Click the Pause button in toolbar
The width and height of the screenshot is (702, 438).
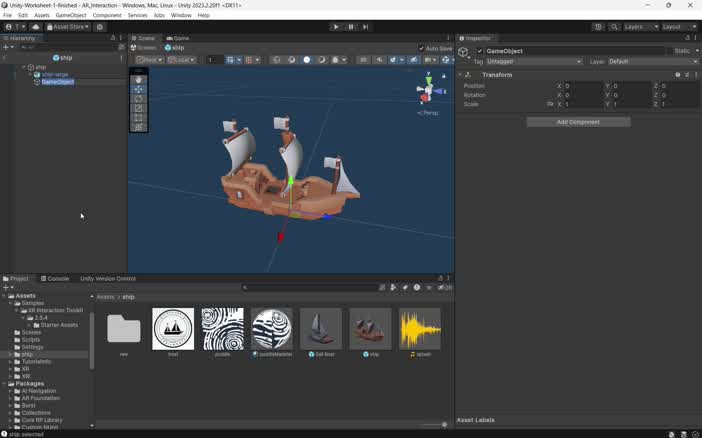coord(350,27)
